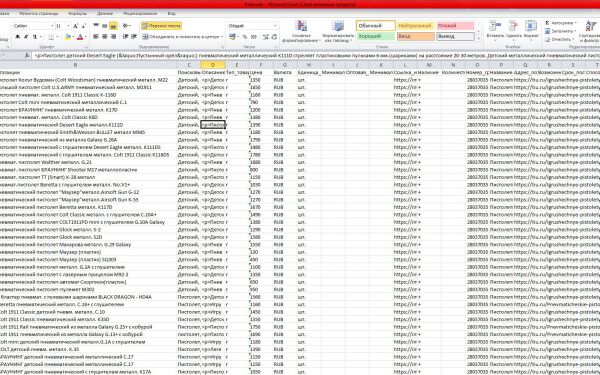
Task: Apply Обычный cell style
Action: [376, 26]
